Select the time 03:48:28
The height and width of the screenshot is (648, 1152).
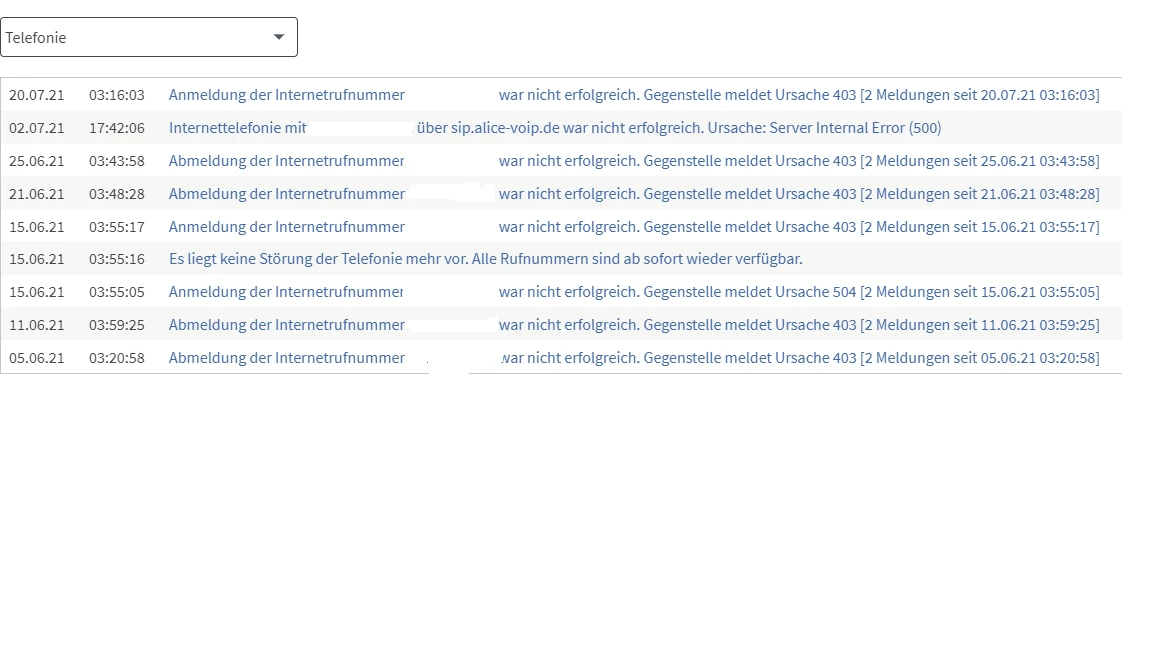pyautogui.click(x=117, y=194)
